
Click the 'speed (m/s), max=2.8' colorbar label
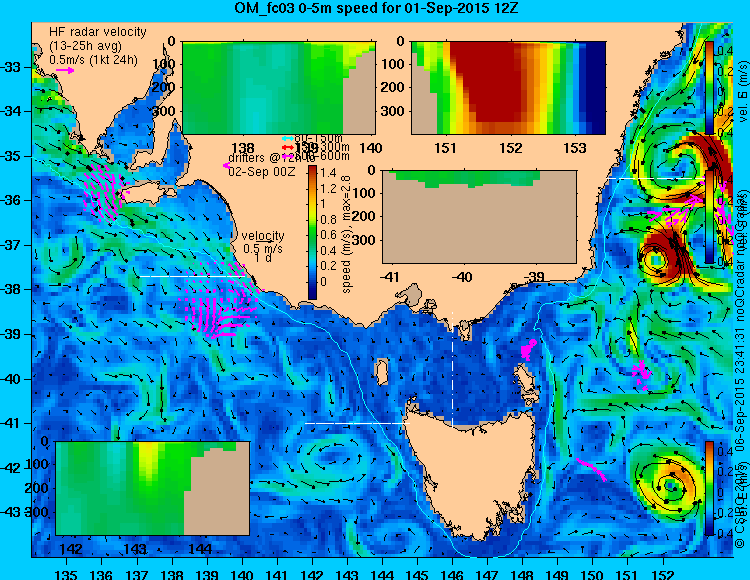[x=346, y=234]
